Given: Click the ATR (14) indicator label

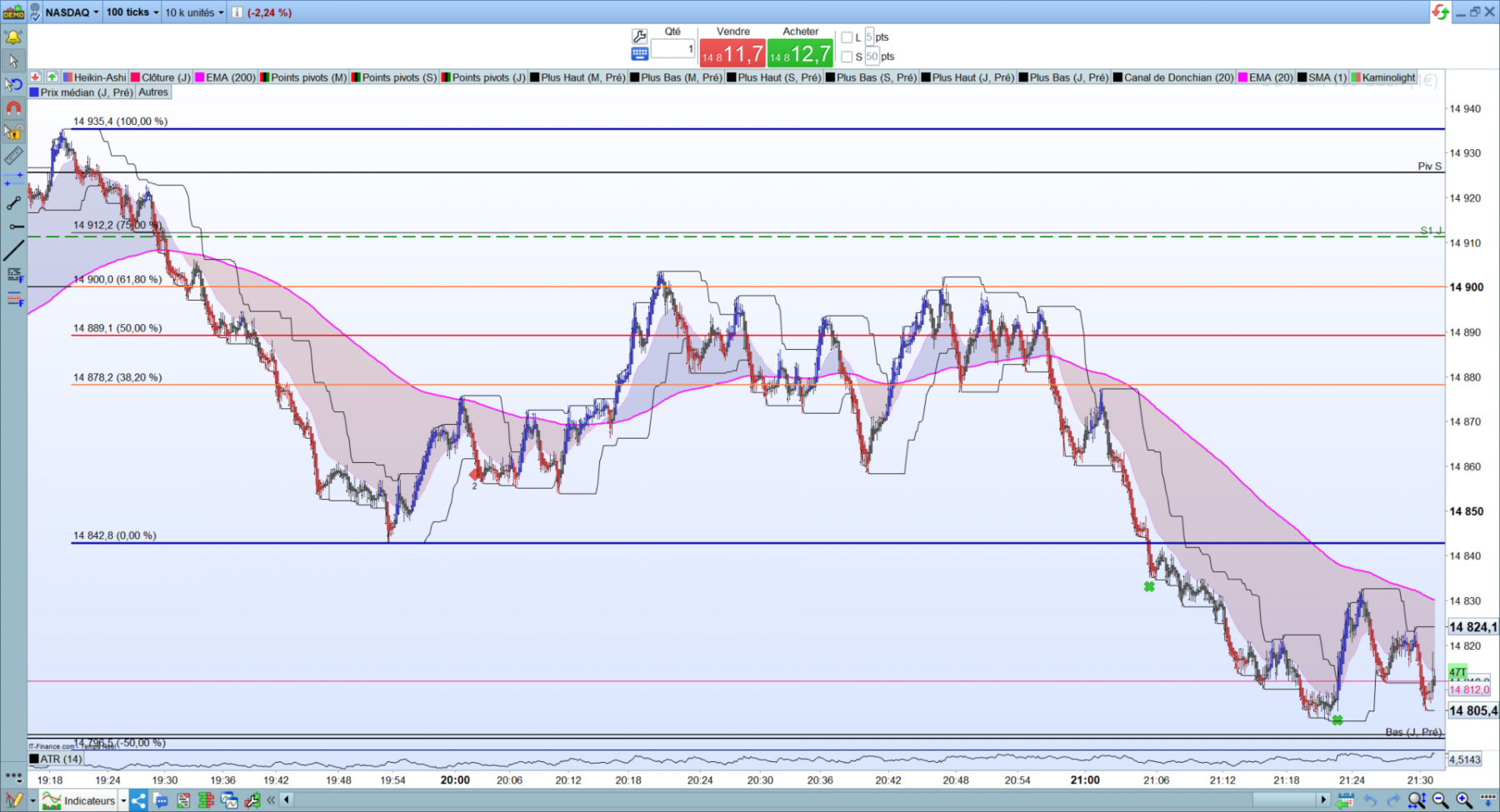Looking at the screenshot, I should (57, 759).
